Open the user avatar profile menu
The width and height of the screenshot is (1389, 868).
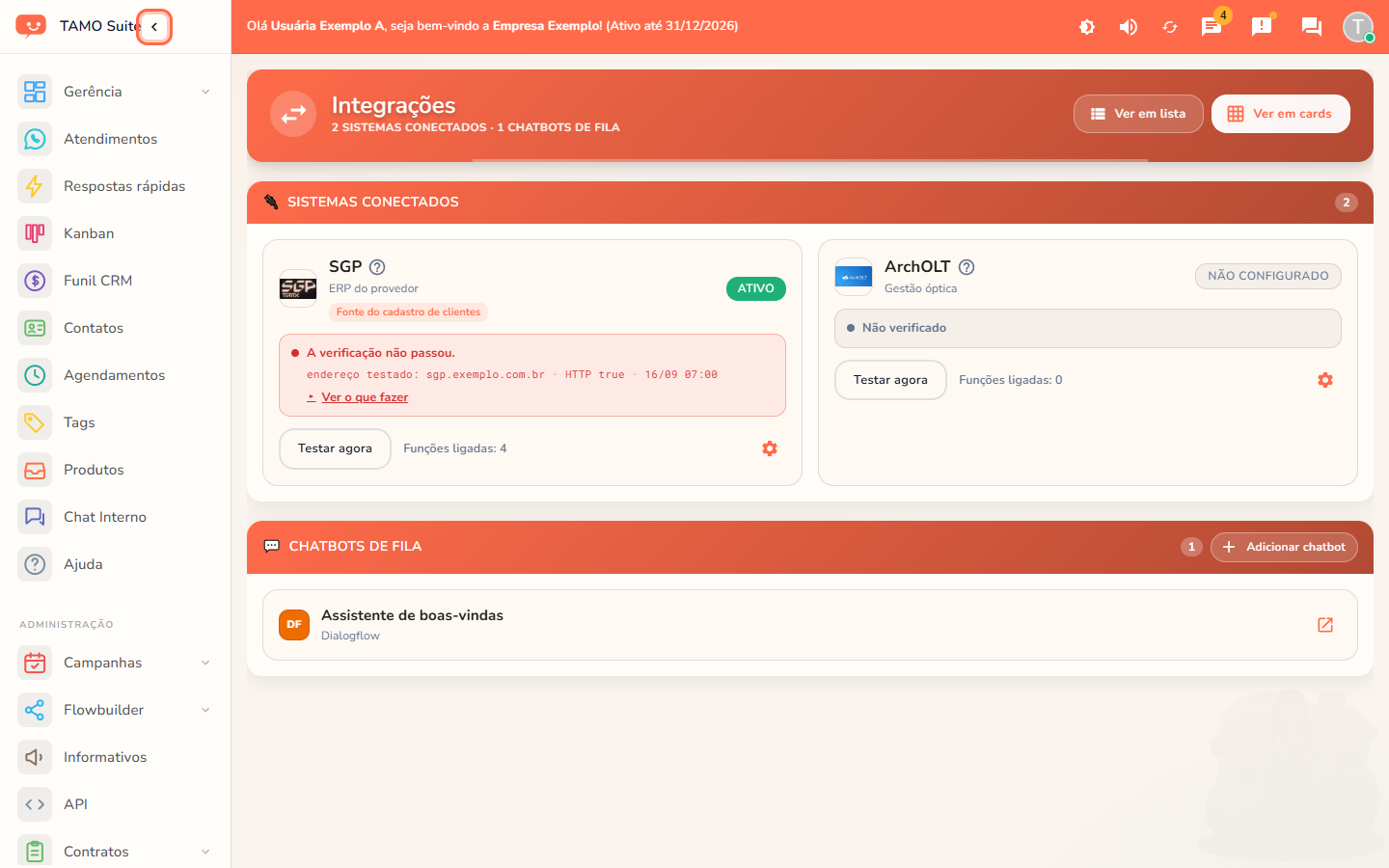(x=1358, y=27)
